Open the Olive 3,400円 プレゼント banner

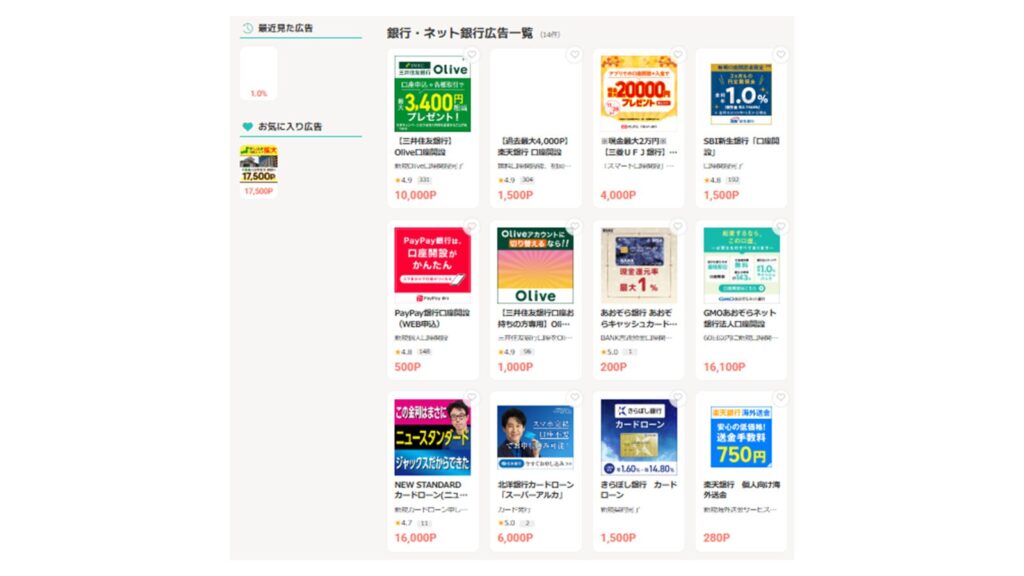pos(432,93)
